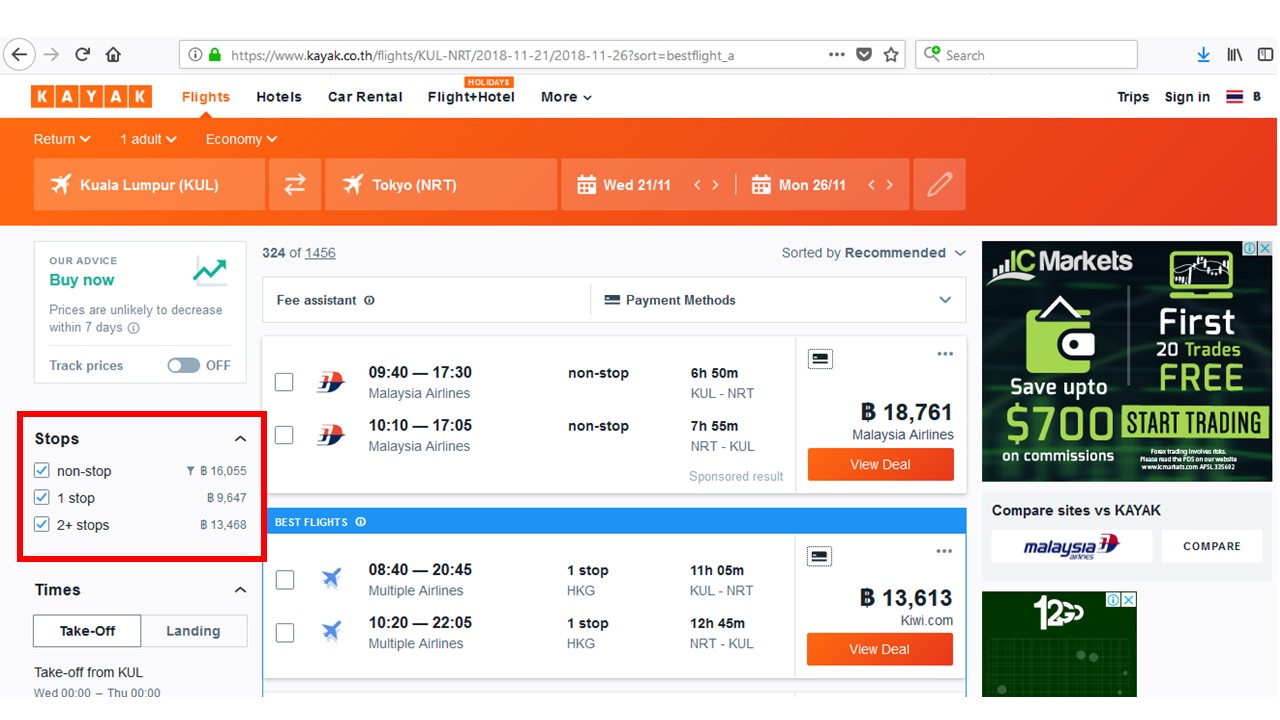Go to previous return date arrow for Mon 26/11
The width and height of the screenshot is (1280, 720).
coord(872,185)
